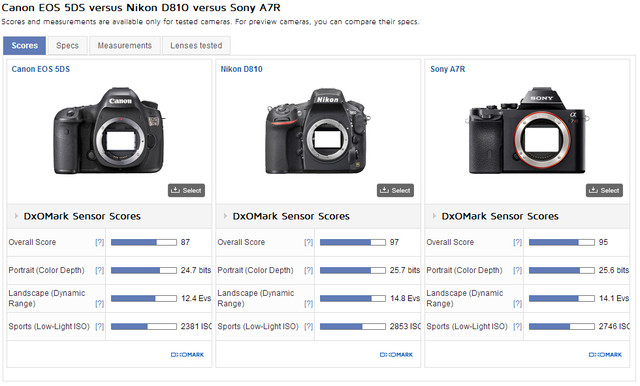Open help [?] for Canon Landscape Dynamic Range
The height and width of the screenshot is (386, 640).
point(100,304)
